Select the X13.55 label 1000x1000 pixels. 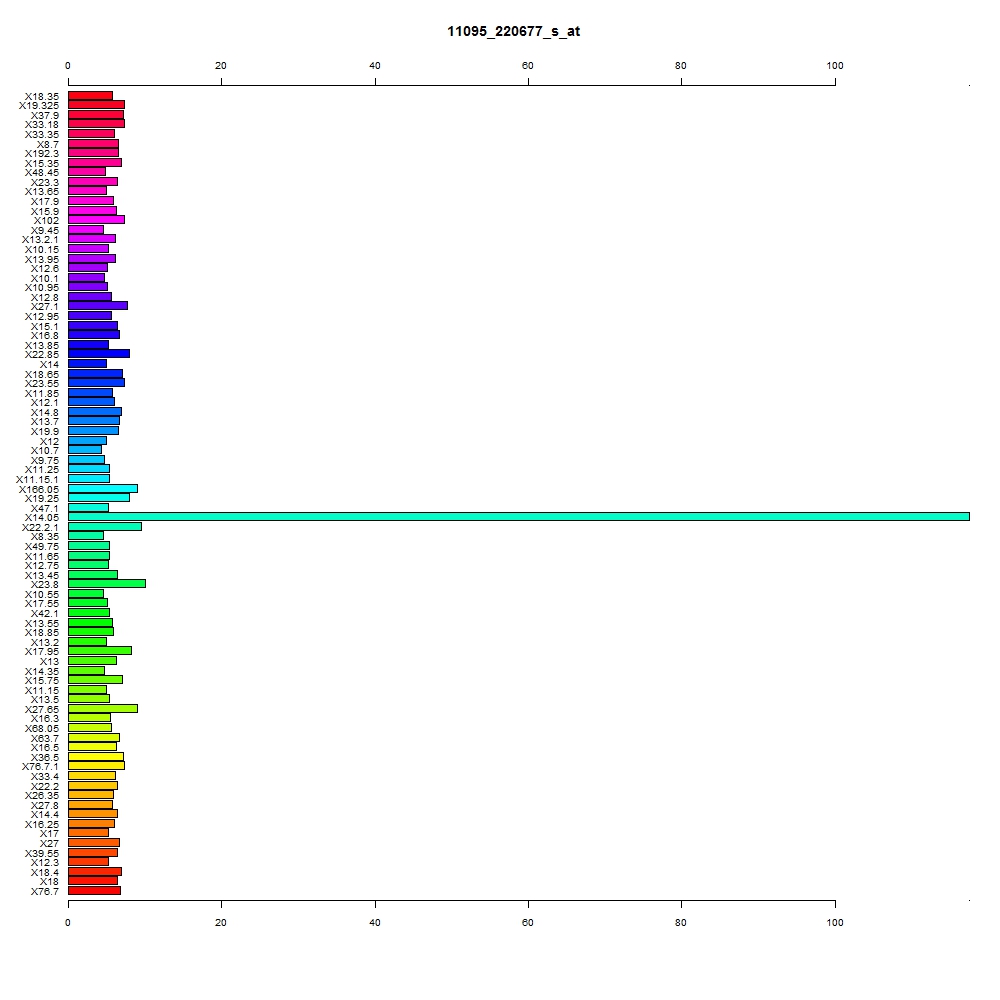(41, 624)
